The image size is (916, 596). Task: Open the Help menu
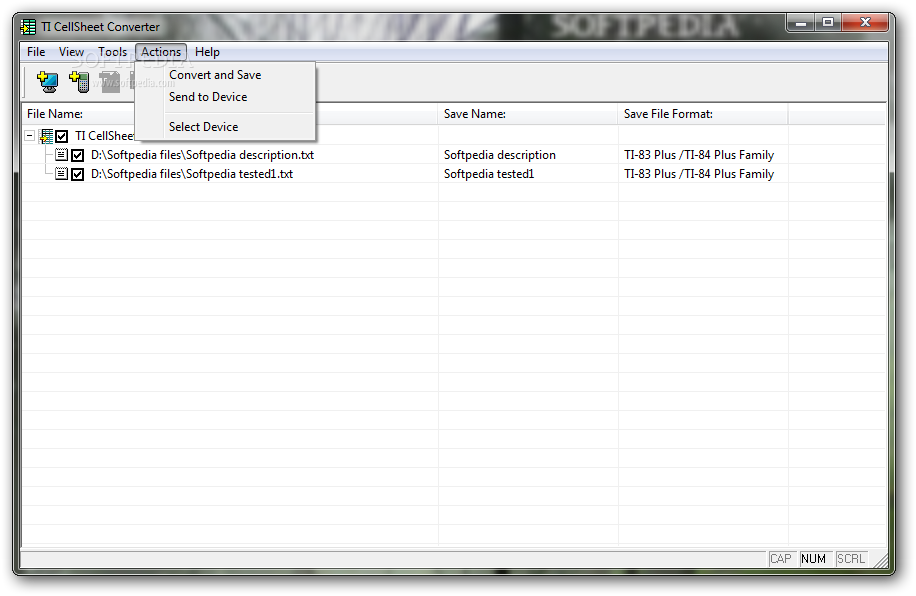click(x=207, y=52)
